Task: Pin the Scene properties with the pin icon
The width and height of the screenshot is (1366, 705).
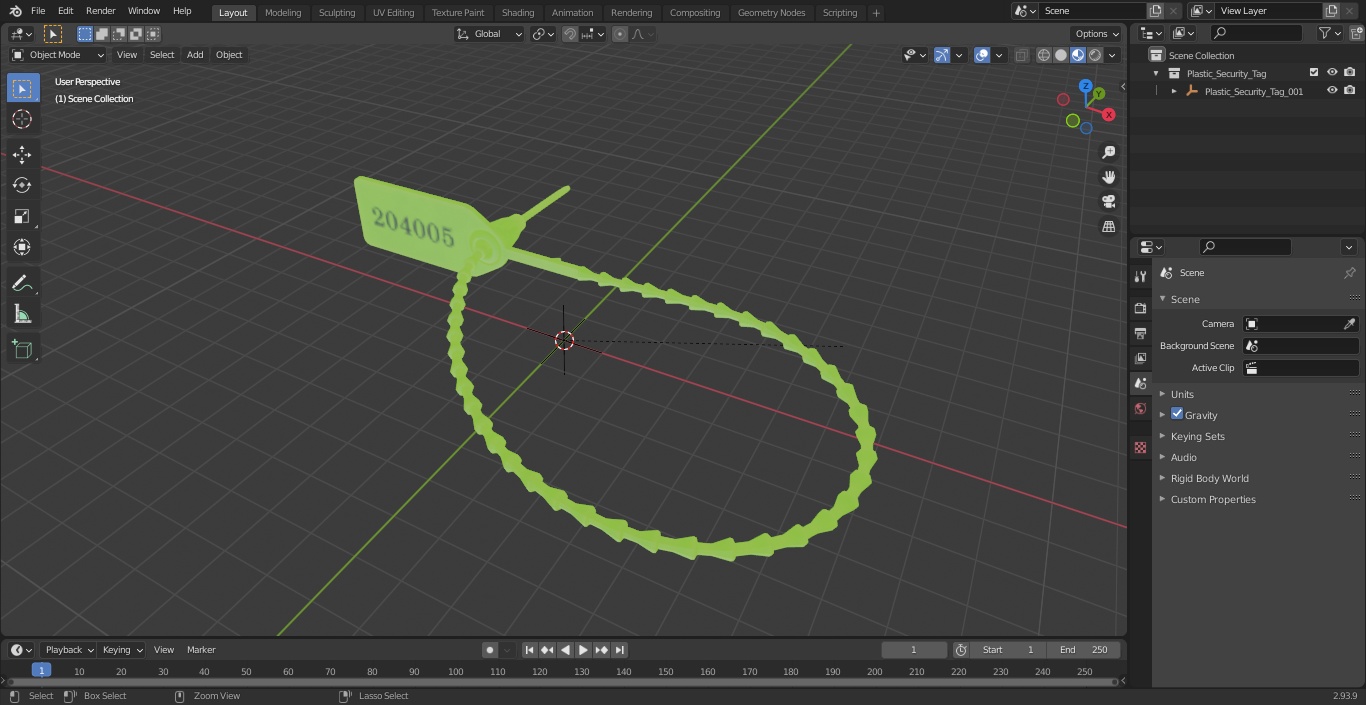Action: coord(1349,273)
